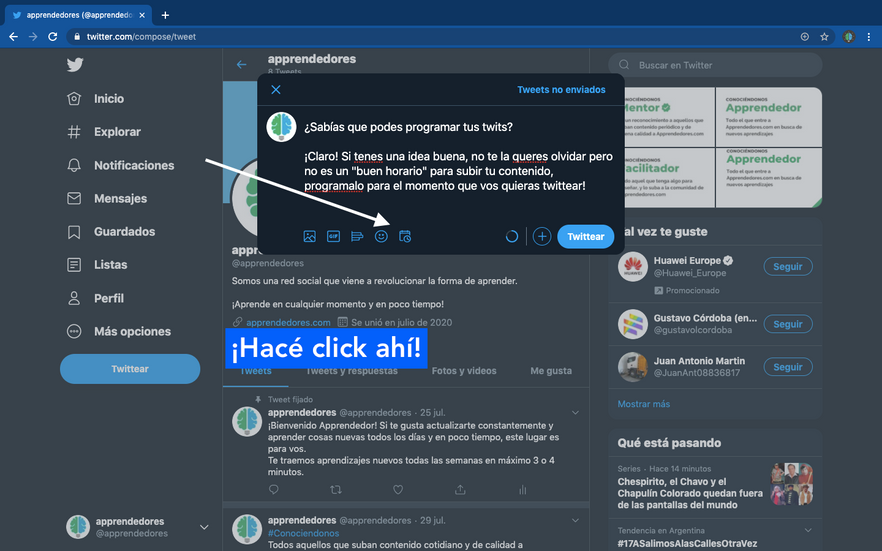
Task: Click the Perfil person icon
Action: pos(74,298)
